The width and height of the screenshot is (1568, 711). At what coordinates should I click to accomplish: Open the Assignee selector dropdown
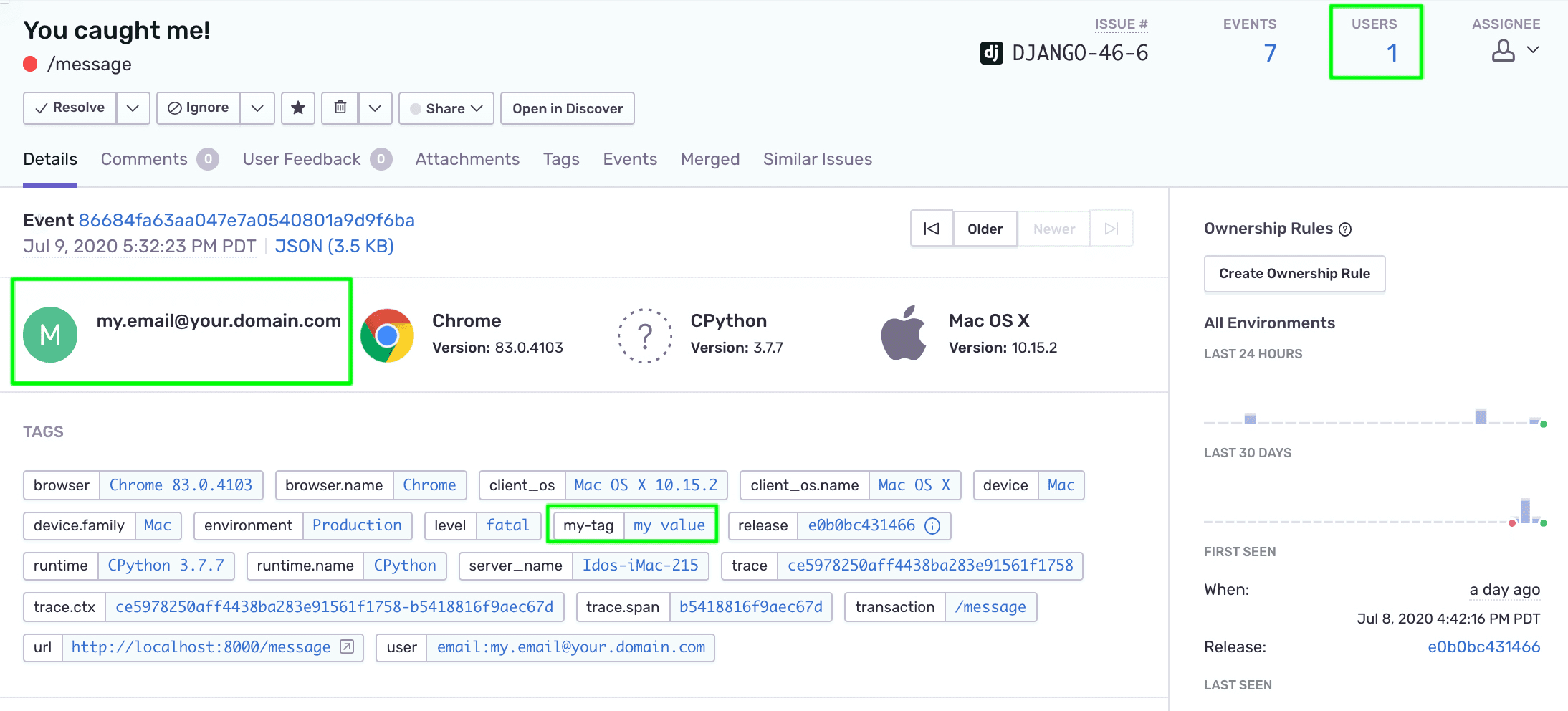pyautogui.click(x=1515, y=51)
